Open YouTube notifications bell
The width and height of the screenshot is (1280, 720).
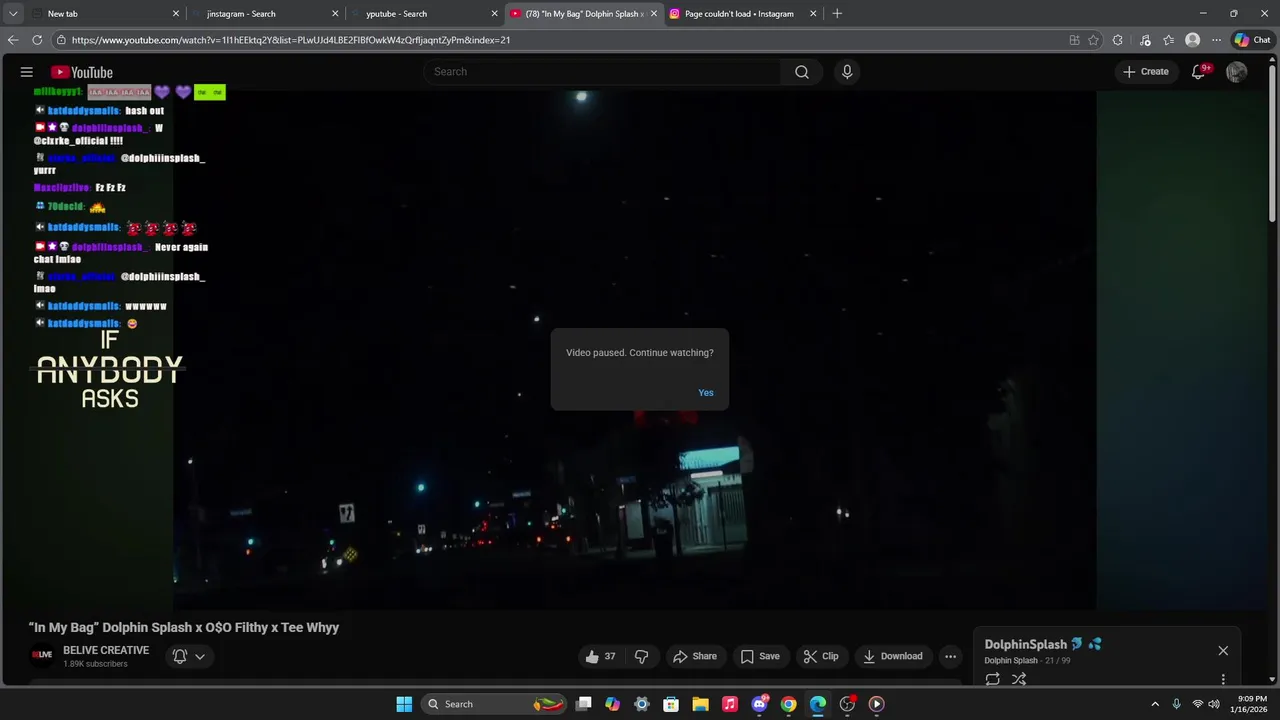[x=1199, y=72]
